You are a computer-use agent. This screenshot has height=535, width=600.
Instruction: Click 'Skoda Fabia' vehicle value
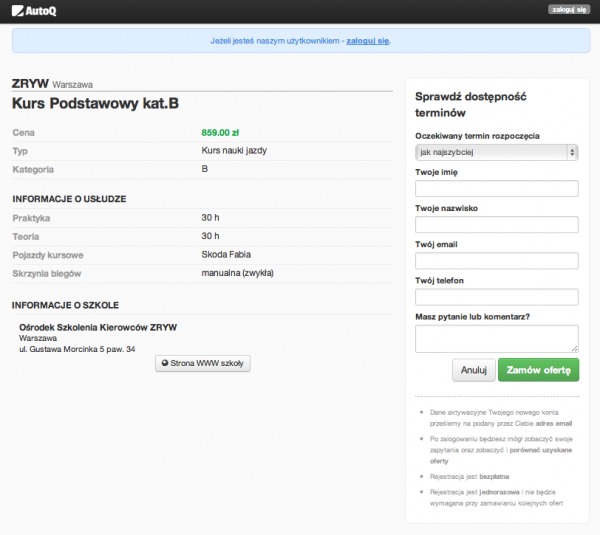pos(226,254)
